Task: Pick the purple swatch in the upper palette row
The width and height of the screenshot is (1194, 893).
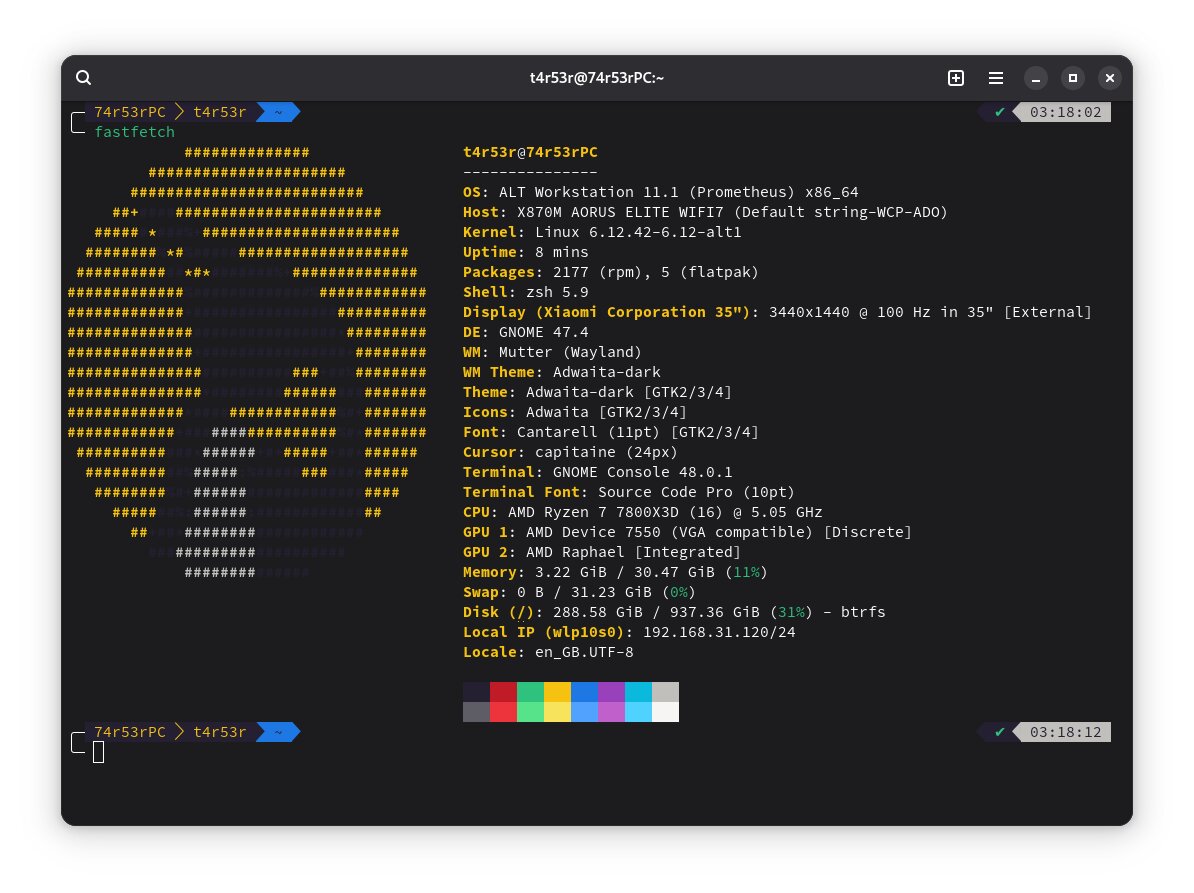Action: pyautogui.click(x=611, y=691)
